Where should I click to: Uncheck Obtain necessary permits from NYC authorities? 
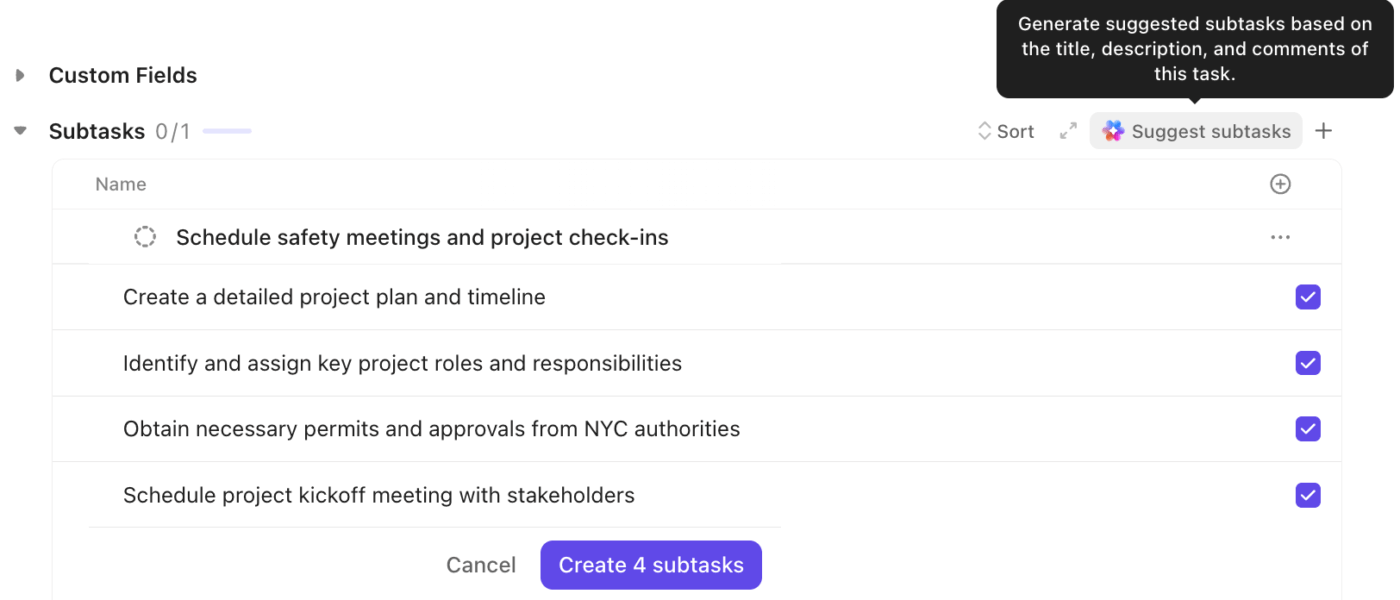(1307, 429)
